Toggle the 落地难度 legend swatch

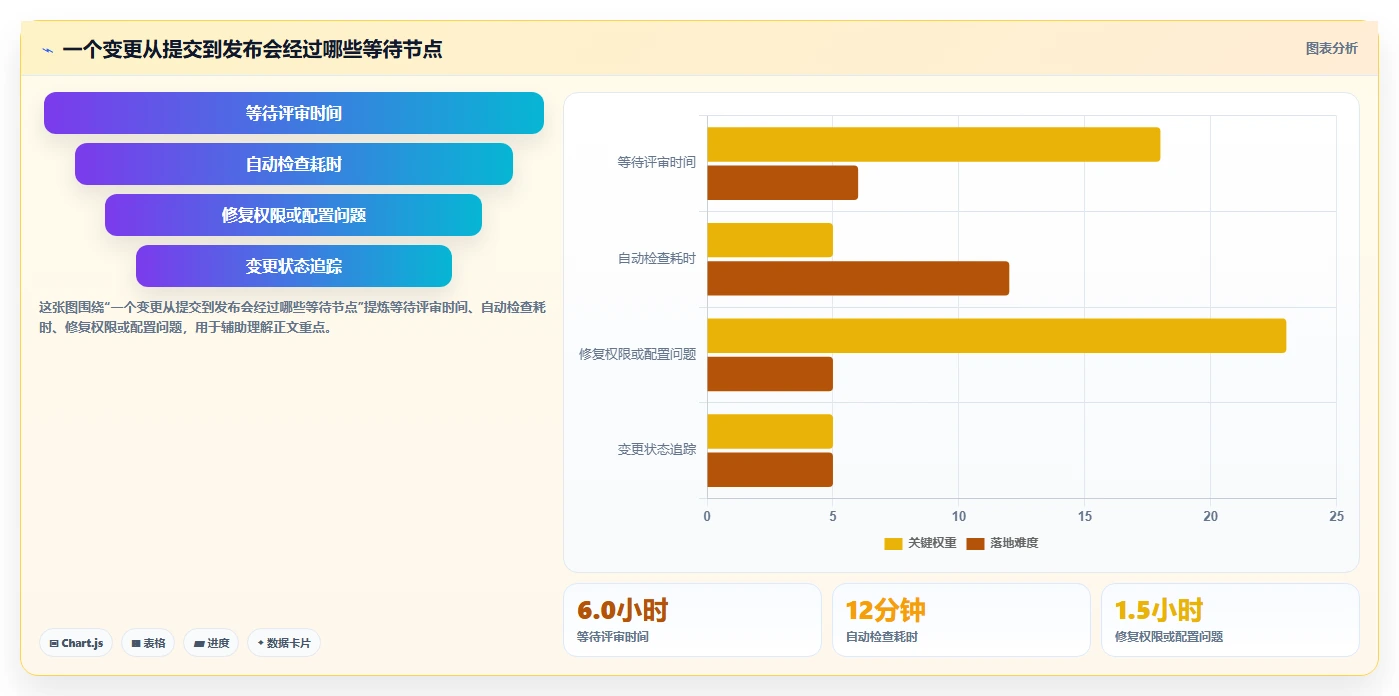(x=976, y=543)
